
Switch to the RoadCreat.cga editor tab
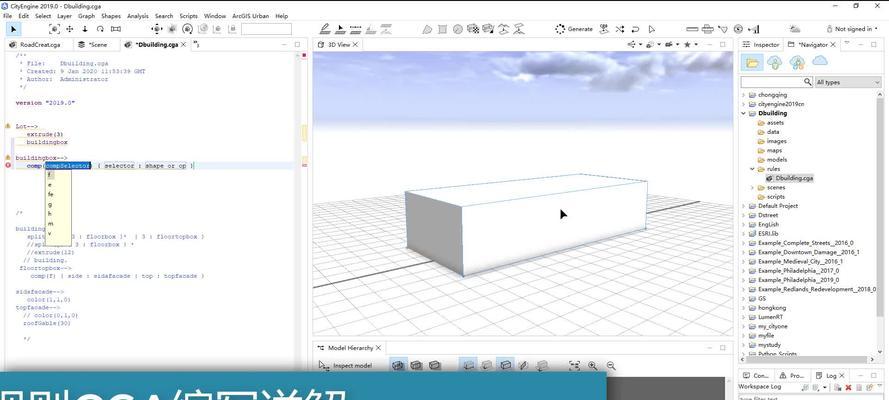(39, 45)
